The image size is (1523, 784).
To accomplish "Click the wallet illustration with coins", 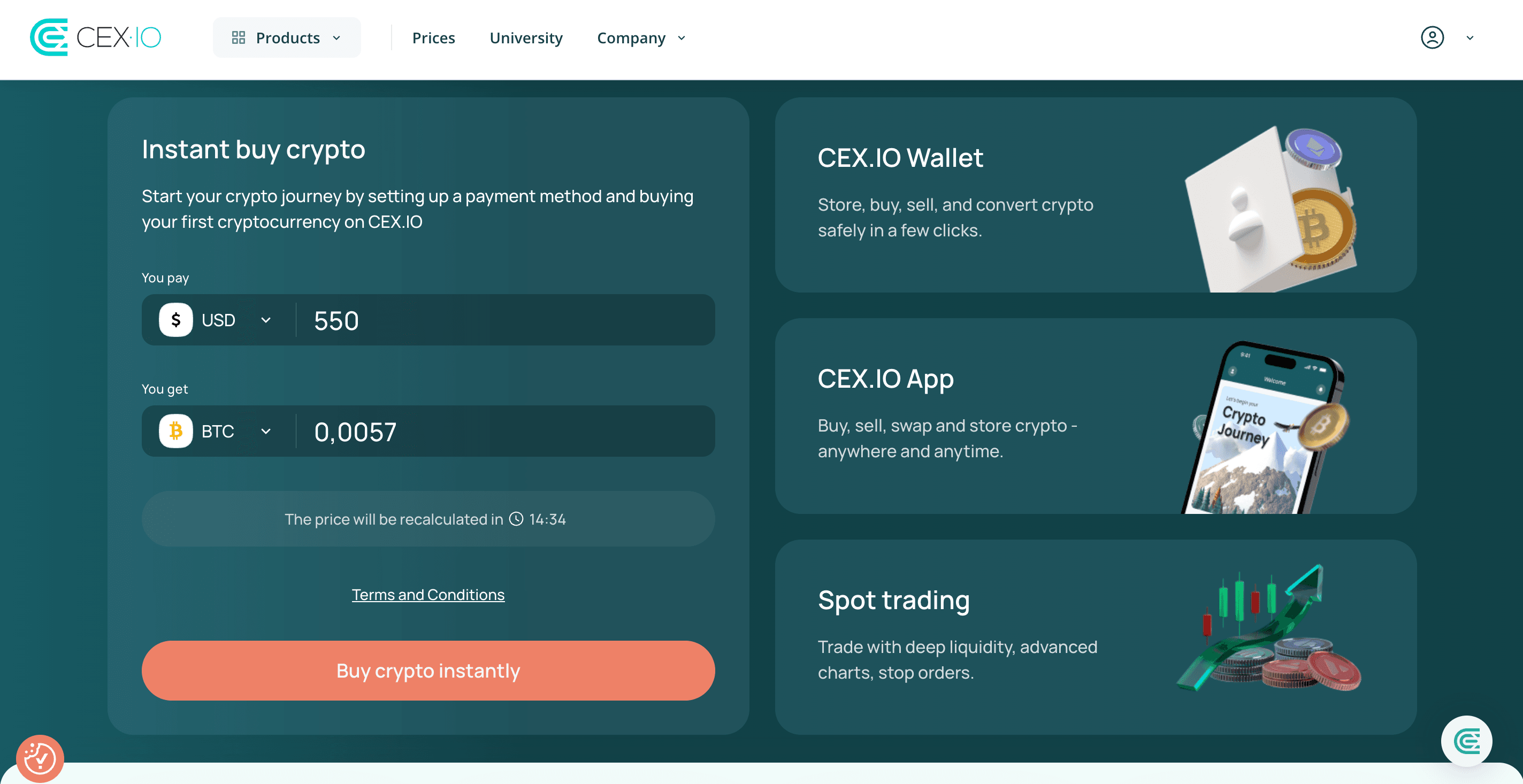I will click(1271, 209).
